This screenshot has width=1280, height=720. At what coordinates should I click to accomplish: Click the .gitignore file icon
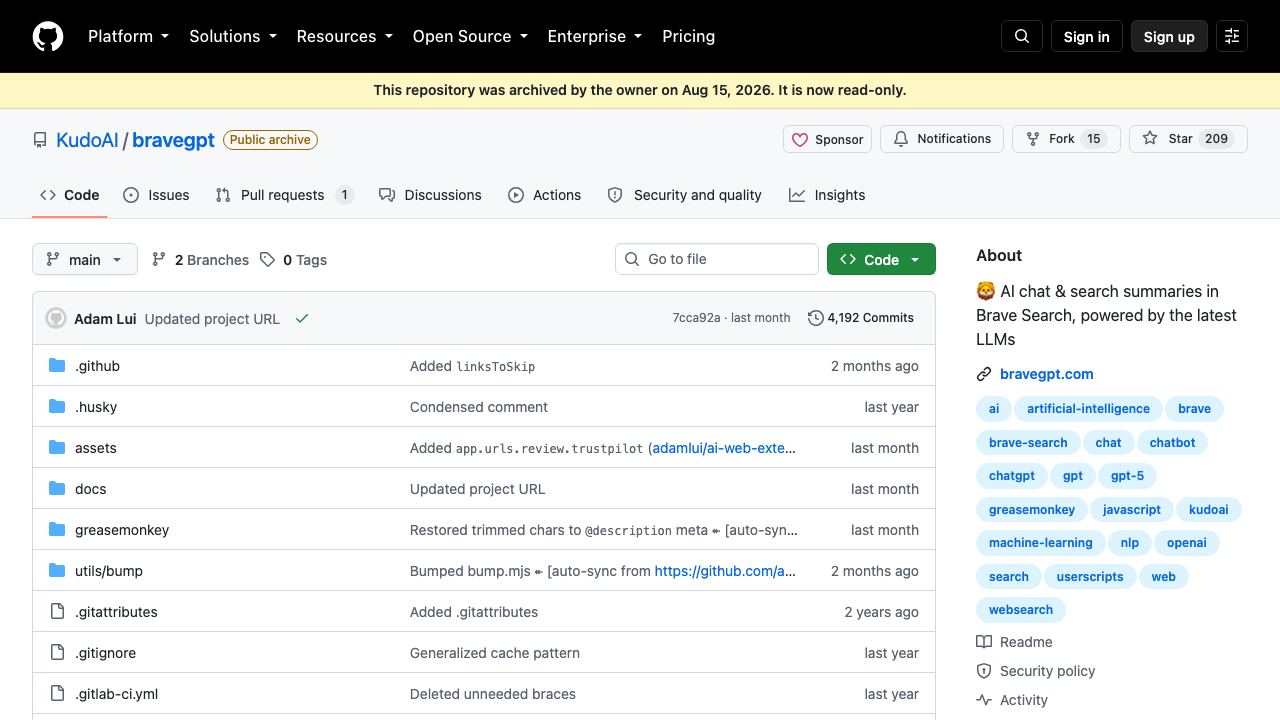[57, 653]
